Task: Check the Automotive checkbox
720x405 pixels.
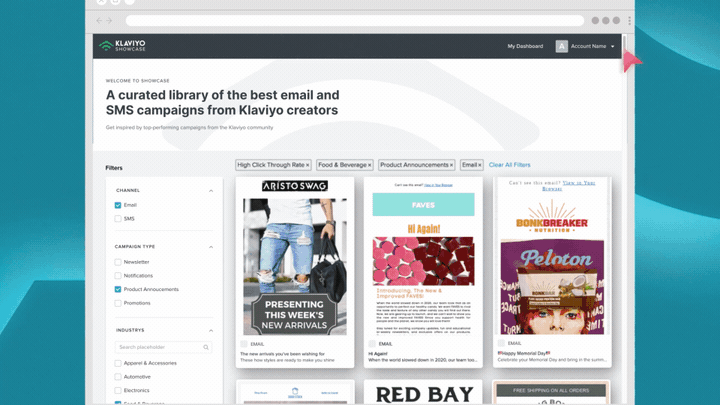Action: (118, 377)
